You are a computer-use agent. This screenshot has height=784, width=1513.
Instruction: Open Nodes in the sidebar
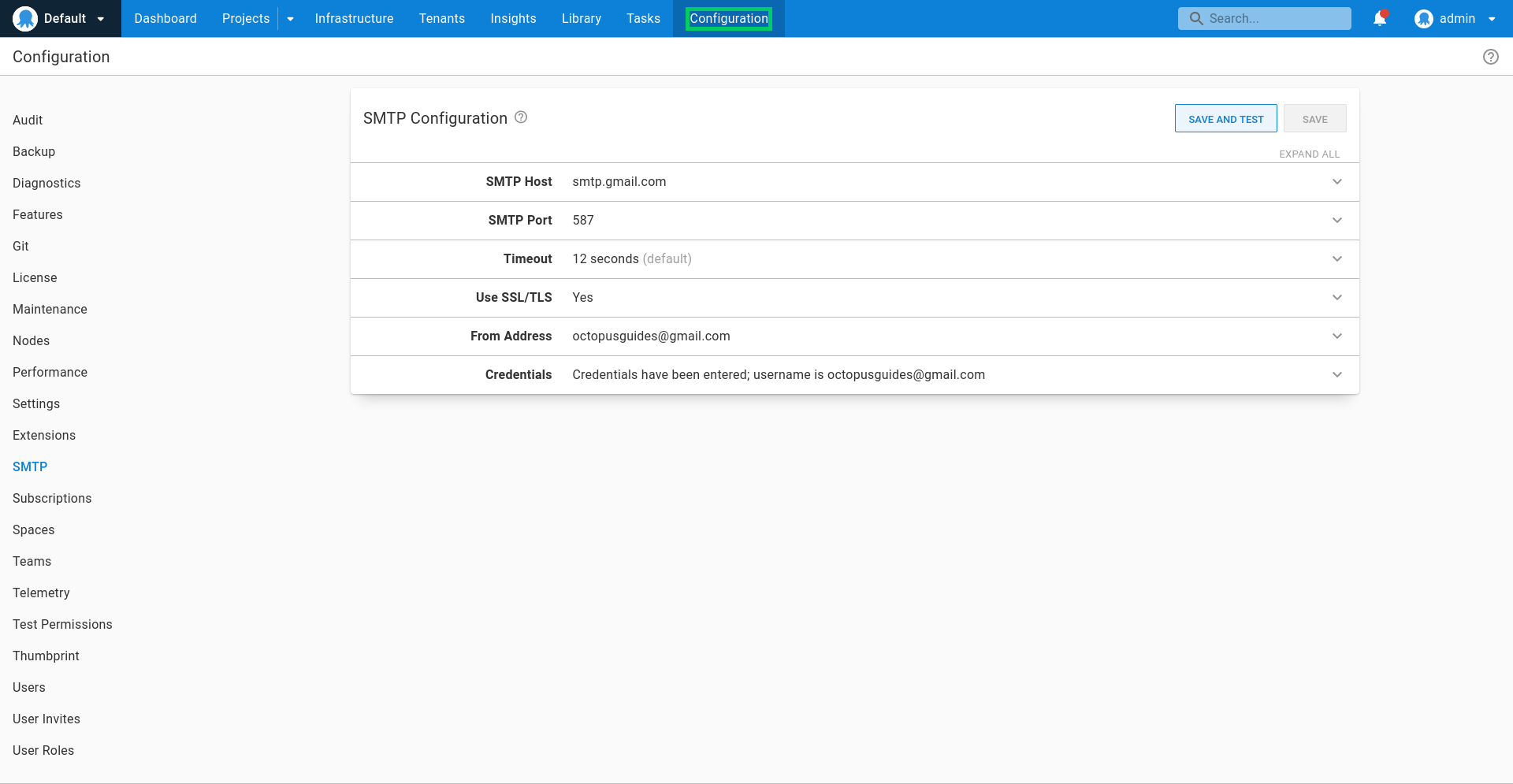[x=31, y=340]
